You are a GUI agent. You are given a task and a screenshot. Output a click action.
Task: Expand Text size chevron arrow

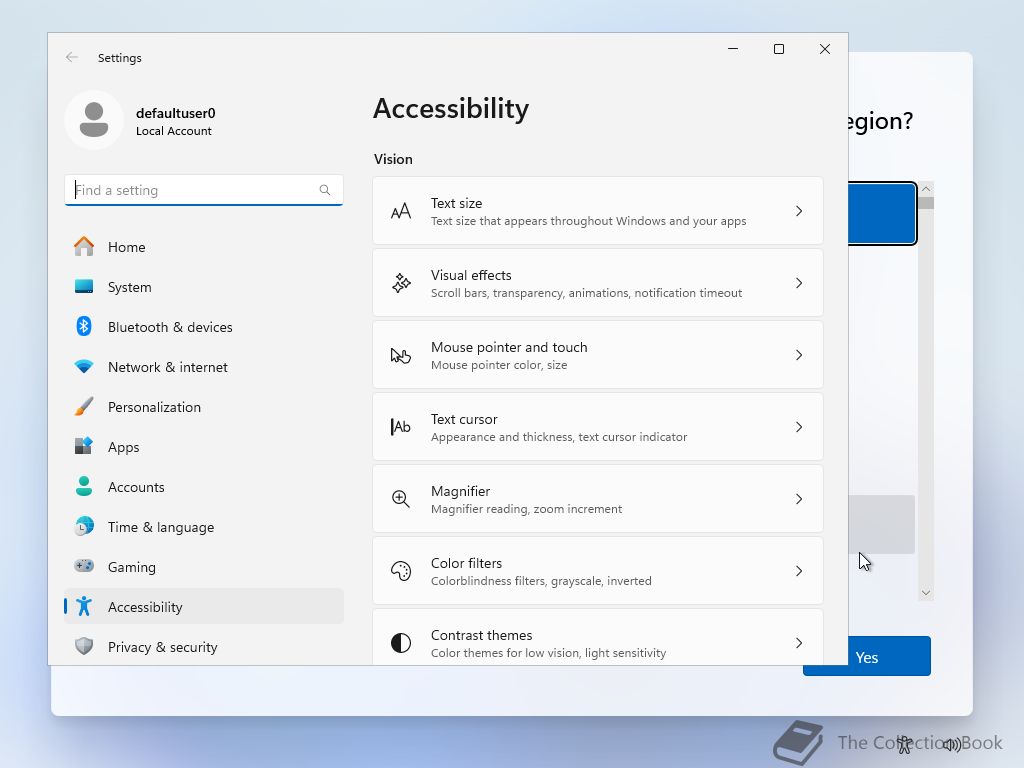point(799,211)
